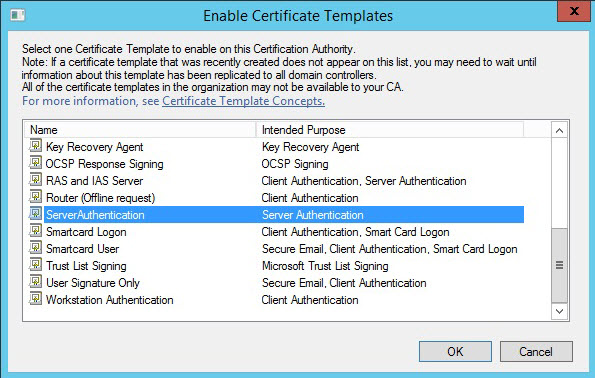Viewport: 595px width, 378px height.
Task: Sort by the Intended Purpose column header
Action: point(390,130)
